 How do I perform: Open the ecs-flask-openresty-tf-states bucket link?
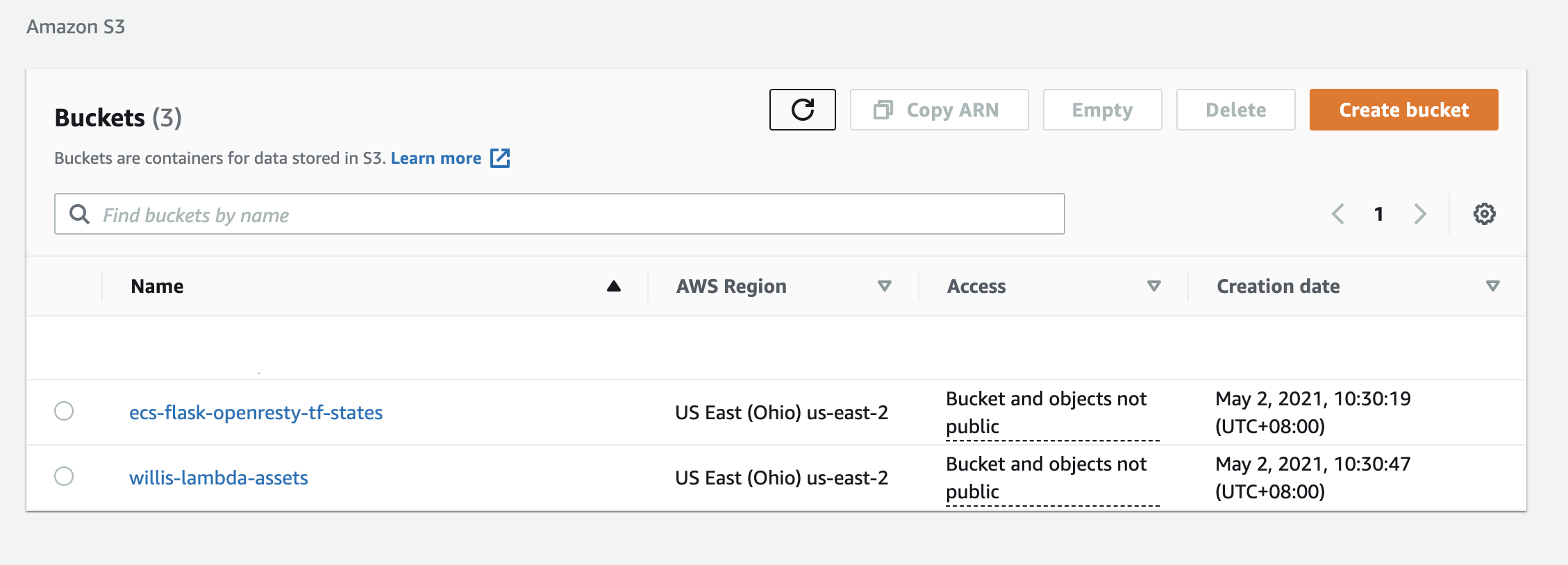click(x=256, y=412)
